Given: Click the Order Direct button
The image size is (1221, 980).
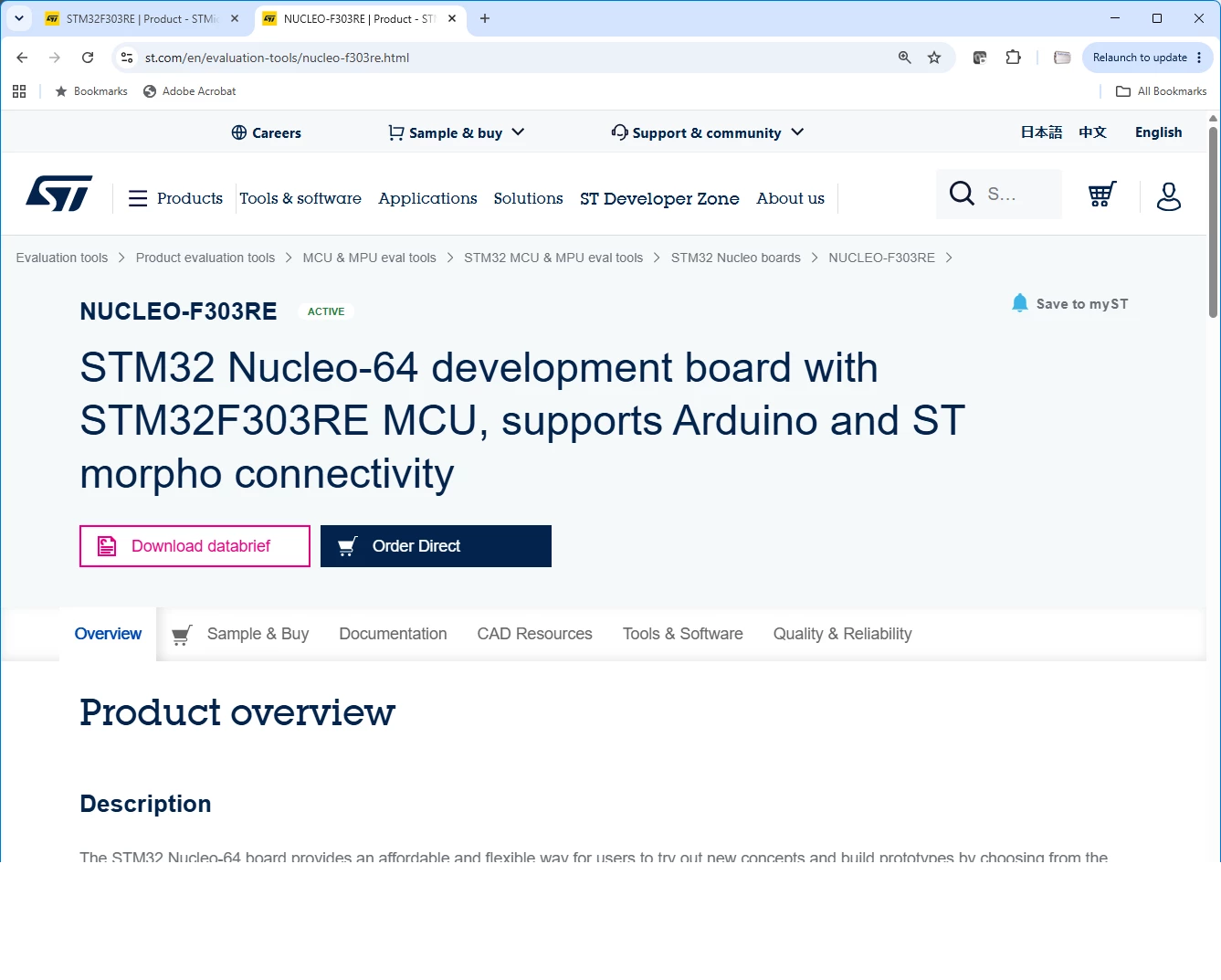Looking at the screenshot, I should (436, 546).
